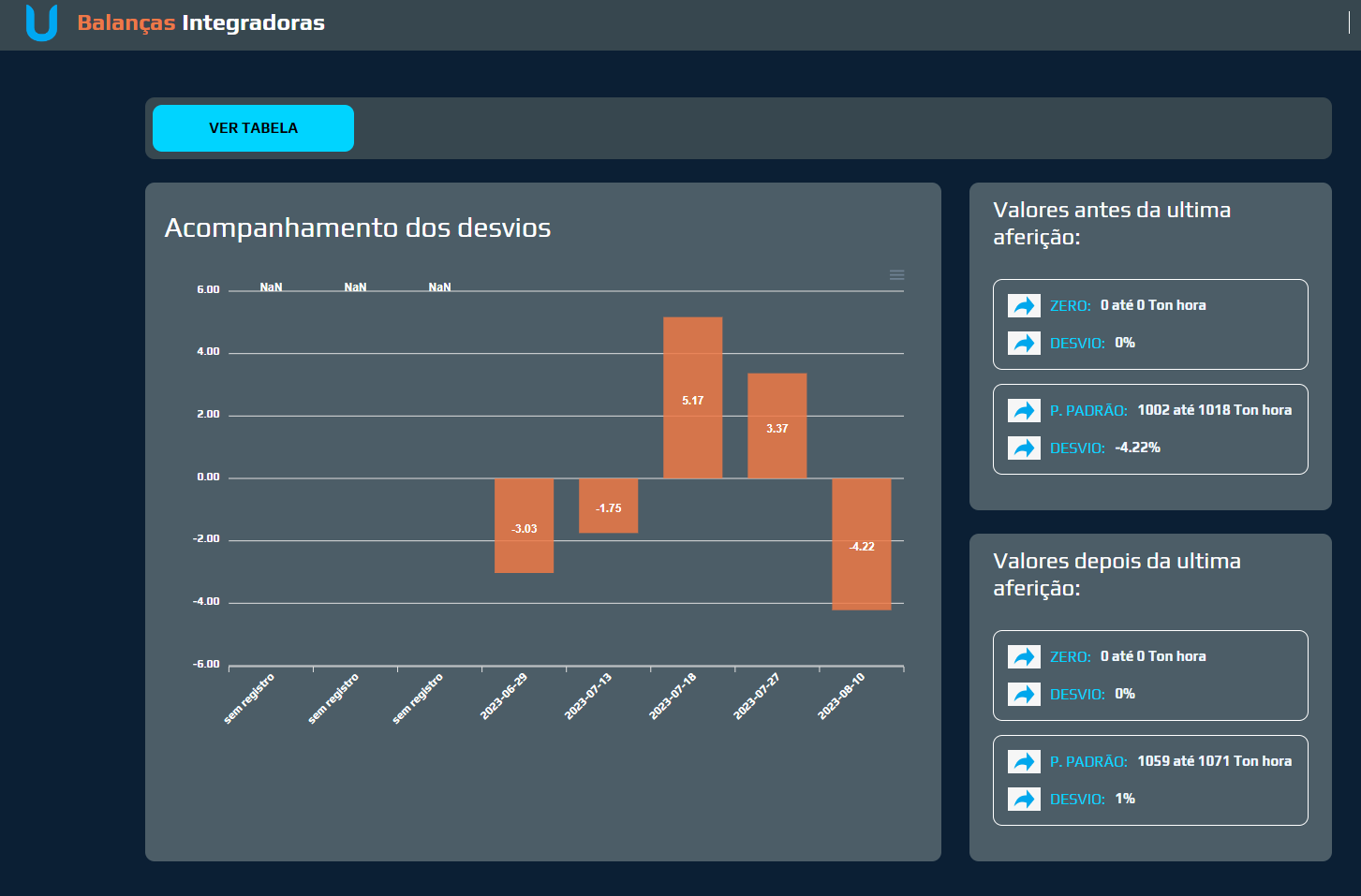Click arrow icon beside DESVIO 0% in Valores antes
The height and width of the screenshot is (896, 1361).
point(1024,343)
